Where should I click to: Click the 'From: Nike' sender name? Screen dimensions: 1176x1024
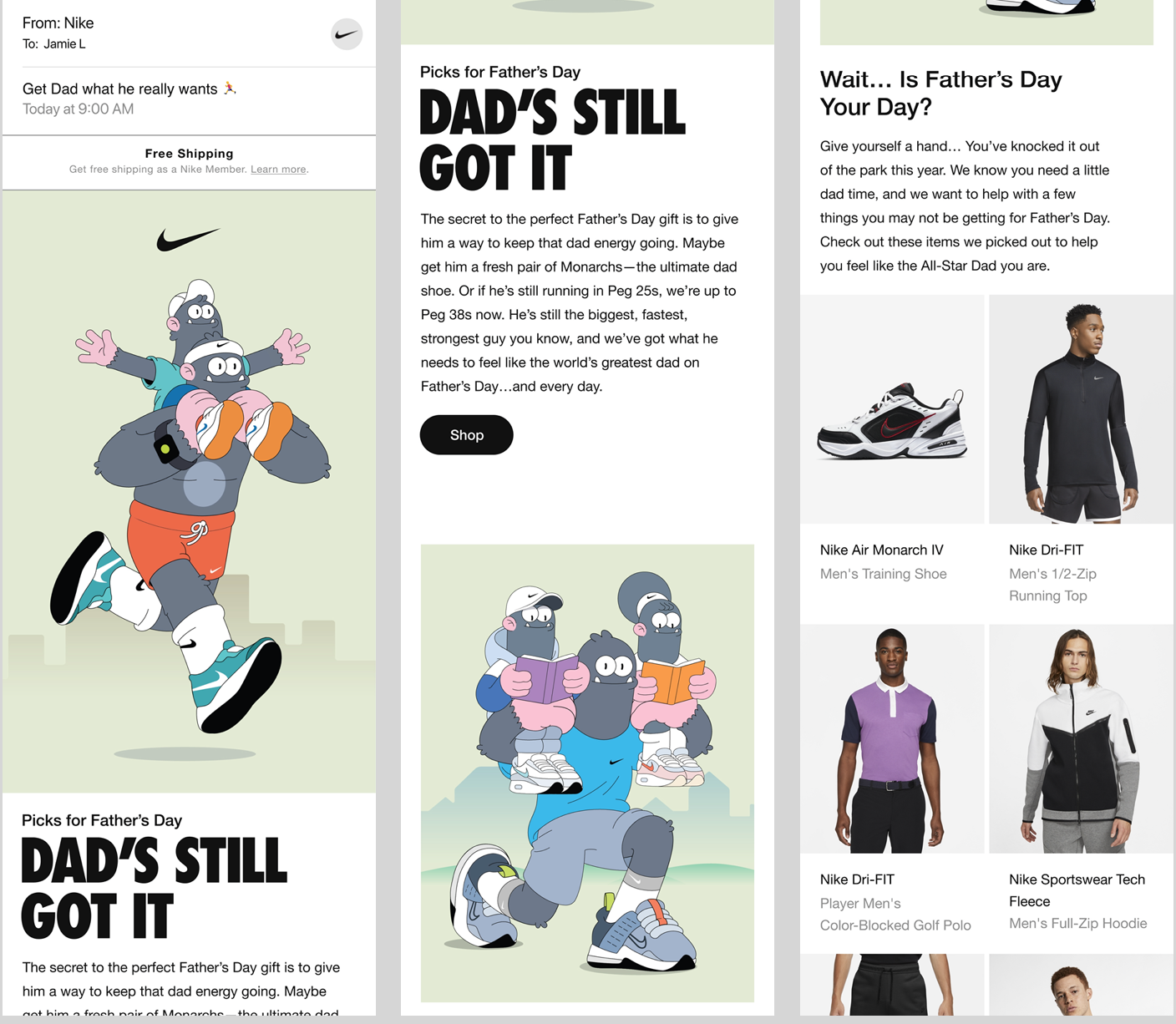click(x=58, y=23)
